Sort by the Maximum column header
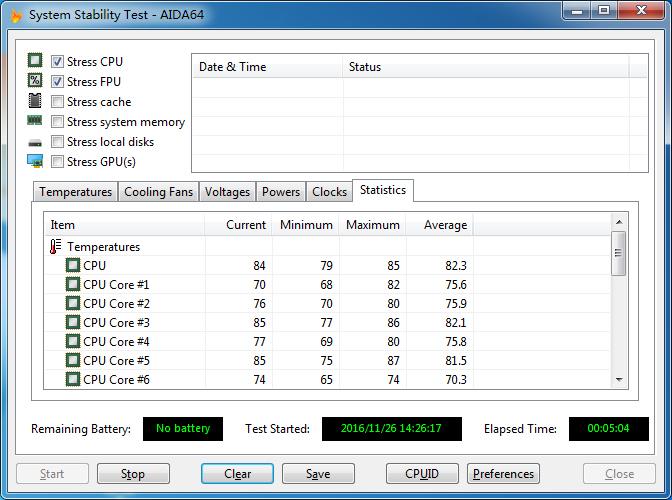 372,225
